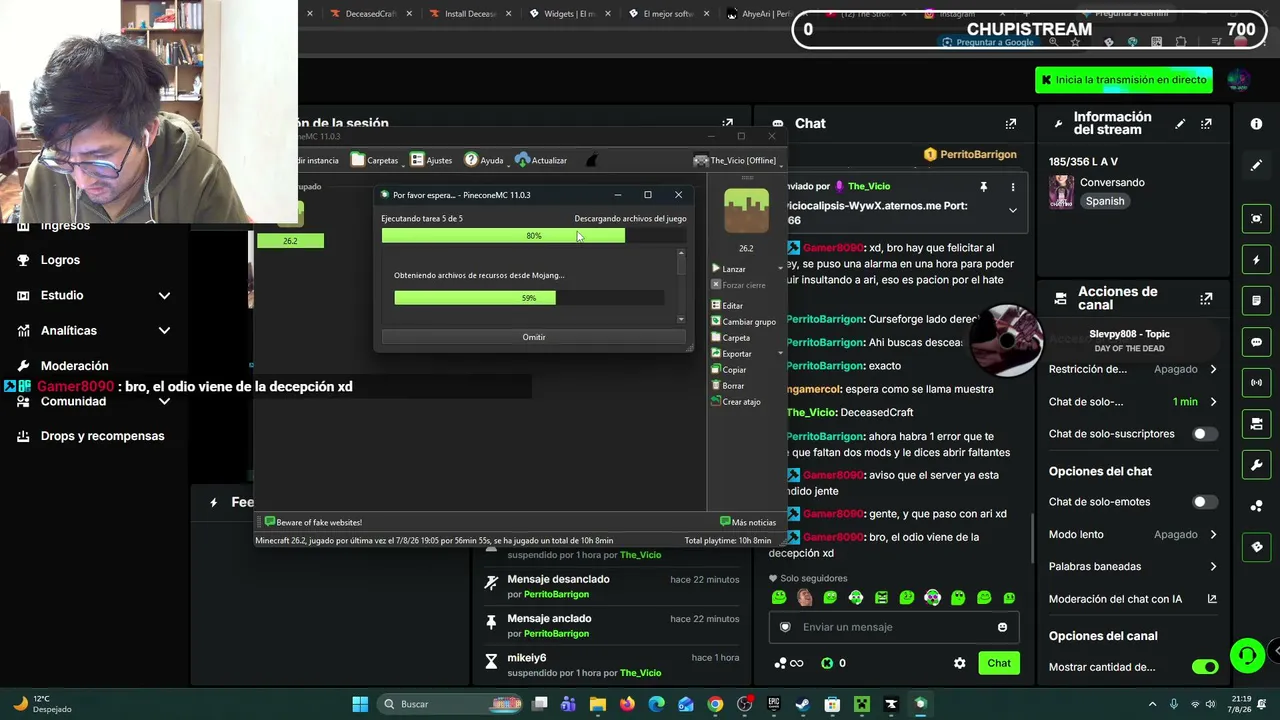Disable Mostrar cantidad de... switch
The width and height of the screenshot is (1280, 720).
pos(1205,667)
